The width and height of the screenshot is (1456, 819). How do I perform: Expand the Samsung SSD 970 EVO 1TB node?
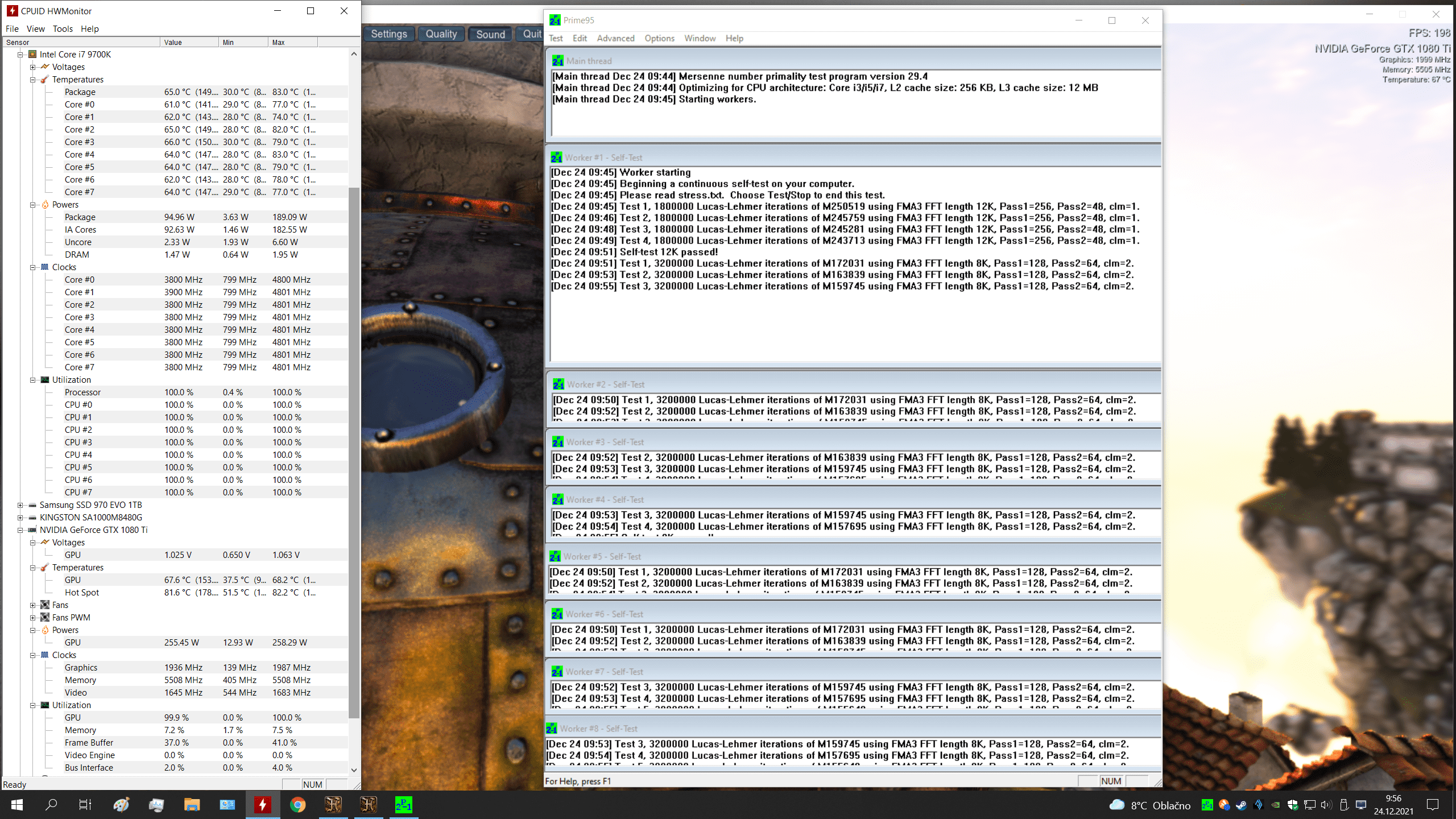pos(20,505)
